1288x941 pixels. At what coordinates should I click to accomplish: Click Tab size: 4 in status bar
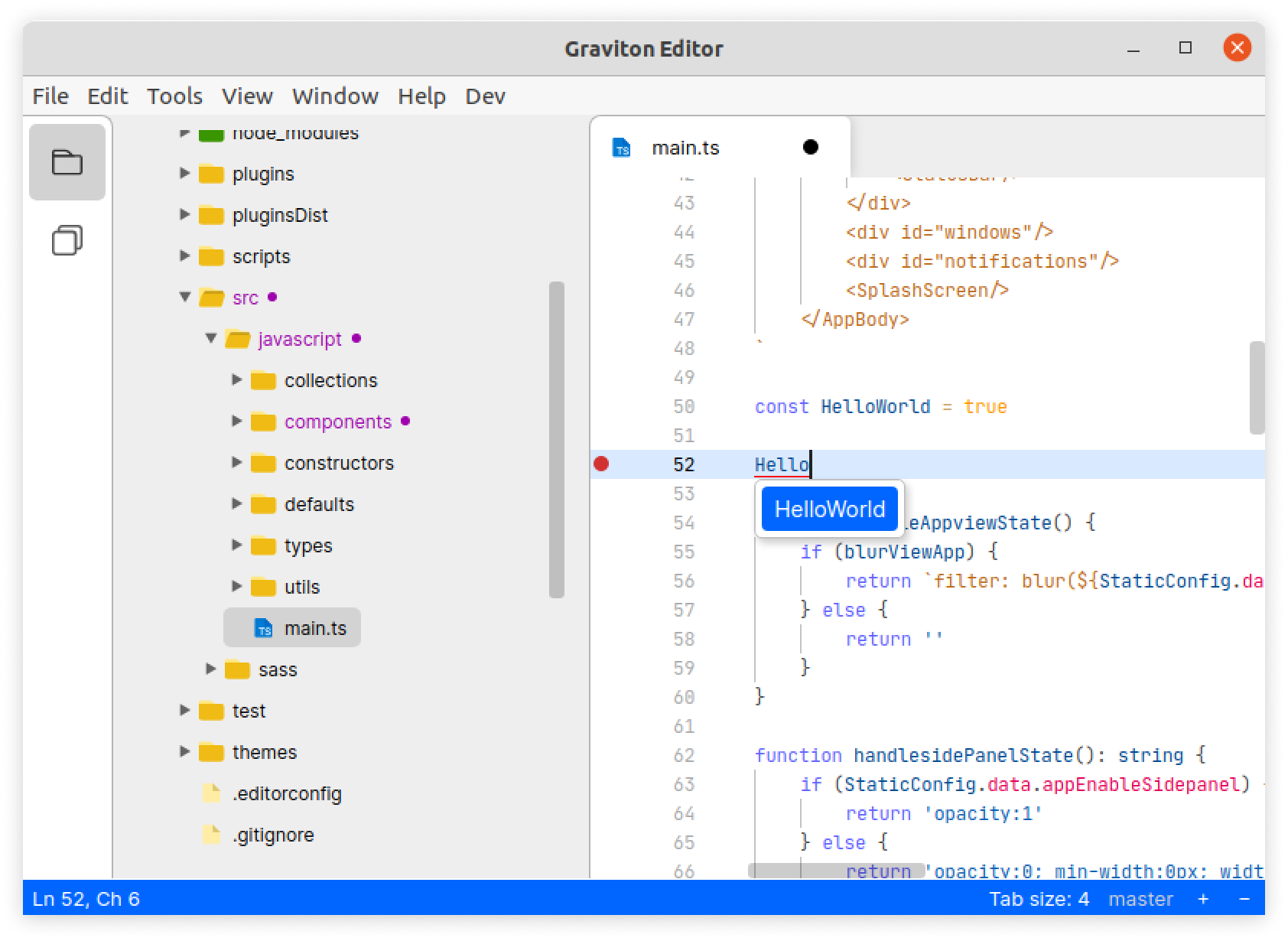tap(1039, 899)
